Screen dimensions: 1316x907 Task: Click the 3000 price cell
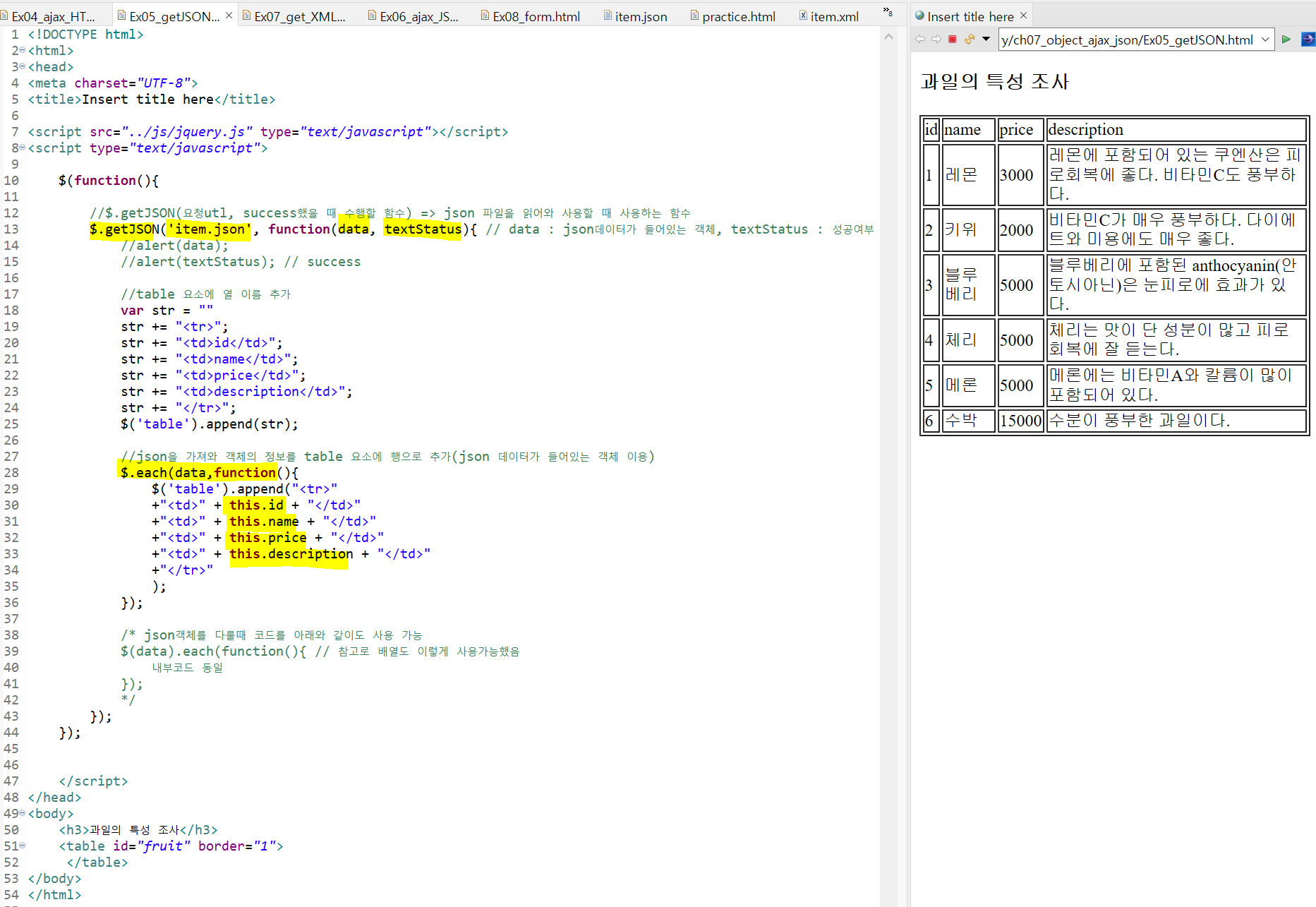pos(1020,174)
